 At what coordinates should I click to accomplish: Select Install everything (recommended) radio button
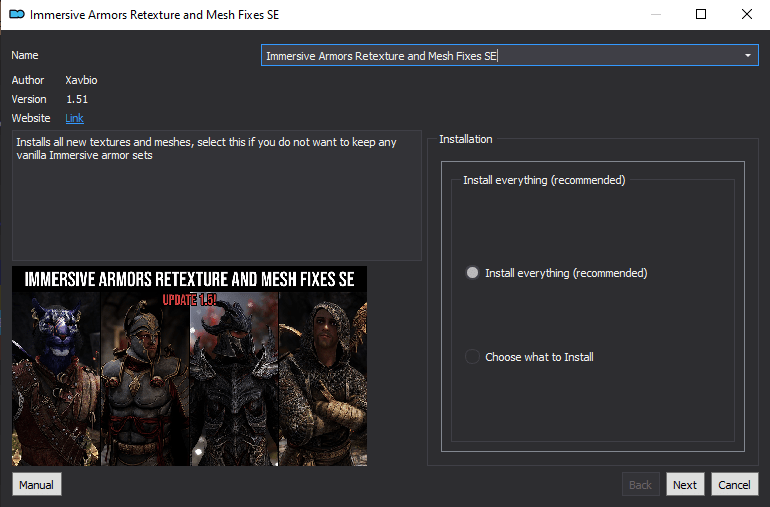pyautogui.click(x=472, y=273)
